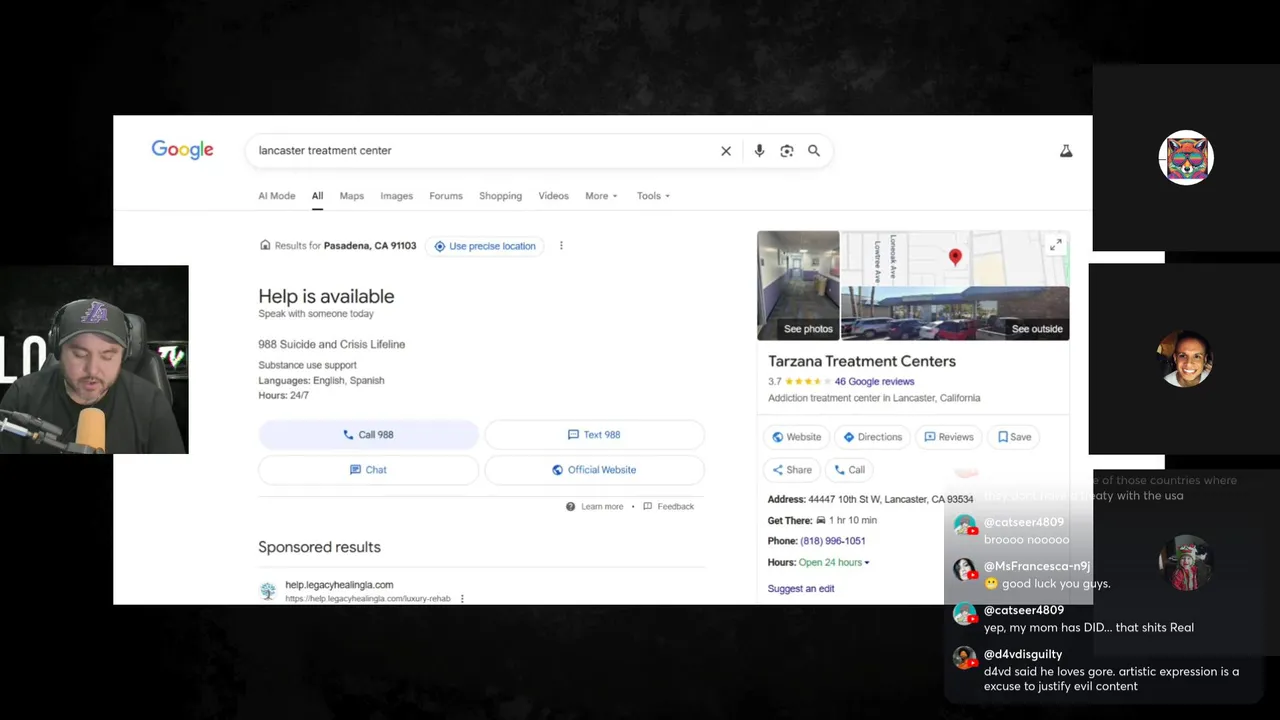
Task: Click the Pasadena, CA 91103 location text
Action: (370, 246)
